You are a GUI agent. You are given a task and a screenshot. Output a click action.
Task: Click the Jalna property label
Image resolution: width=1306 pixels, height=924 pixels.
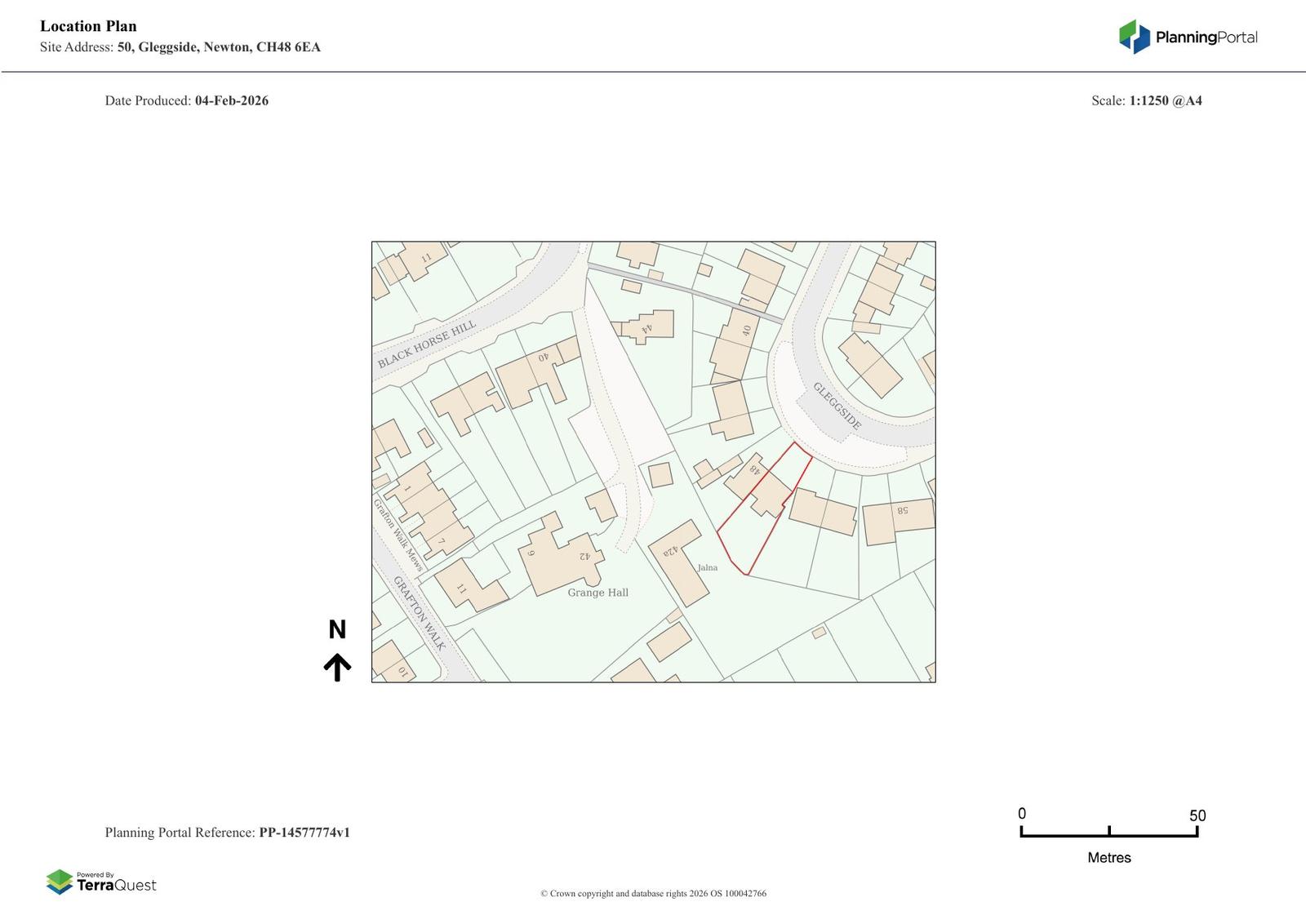coord(708,567)
